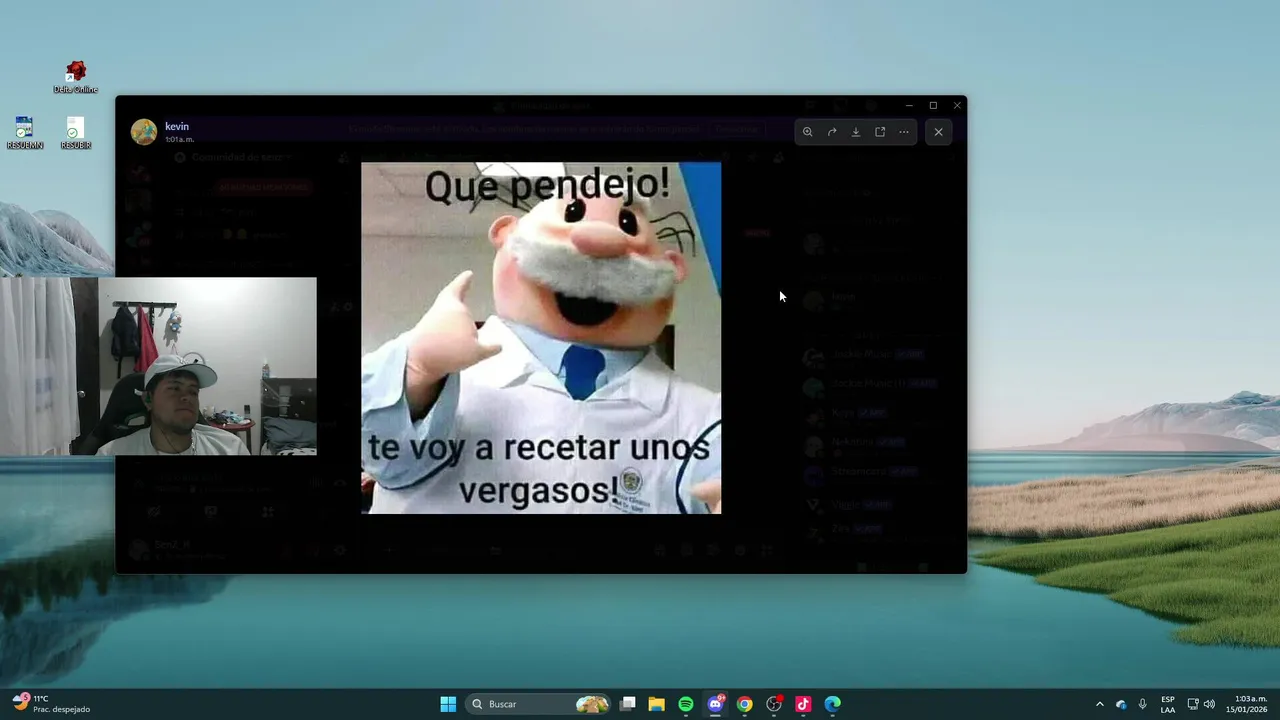Switch the ESP LAA input language
This screenshot has width=1280, height=720.
click(x=1168, y=704)
